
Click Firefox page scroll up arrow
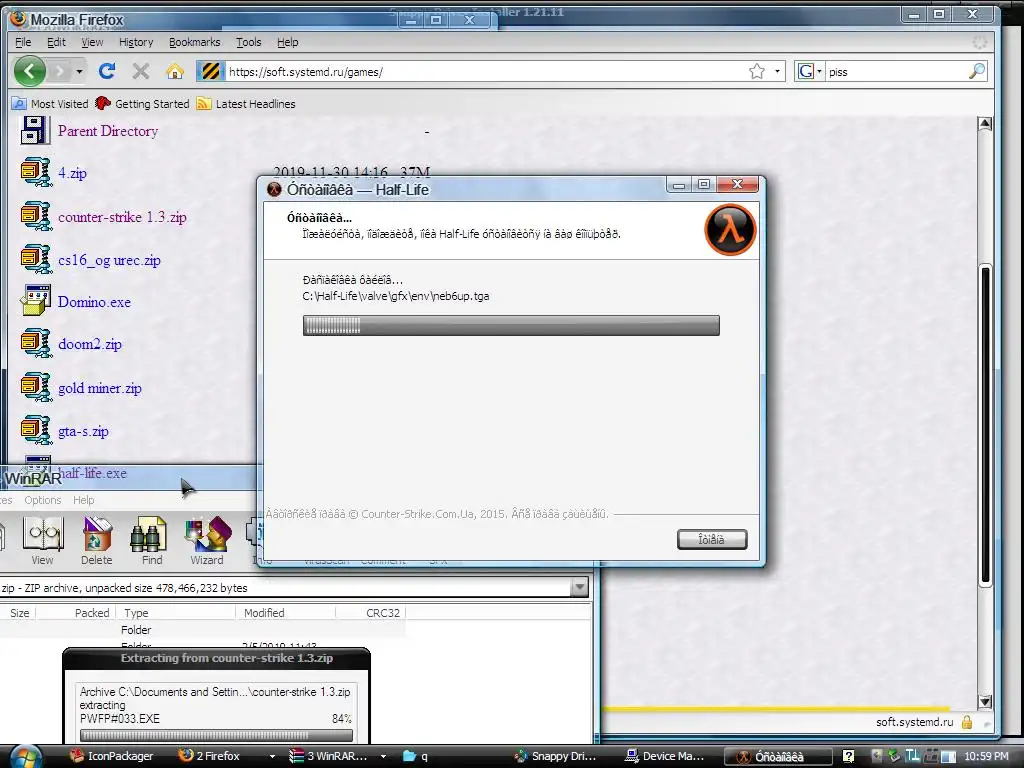tap(985, 123)
